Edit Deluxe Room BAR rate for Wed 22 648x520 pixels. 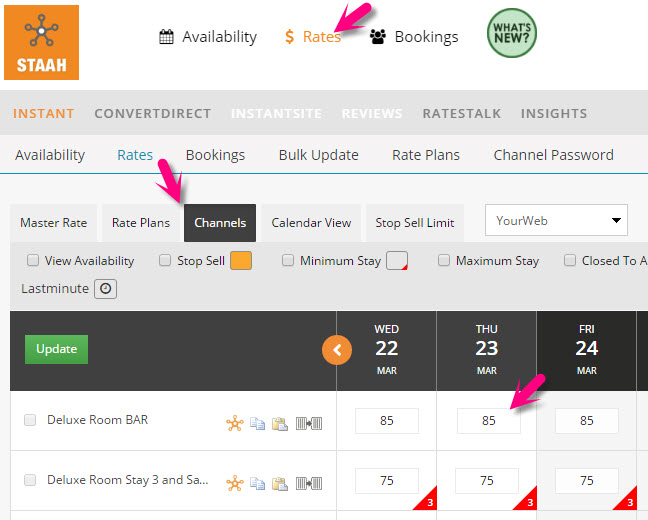[387, 421]
